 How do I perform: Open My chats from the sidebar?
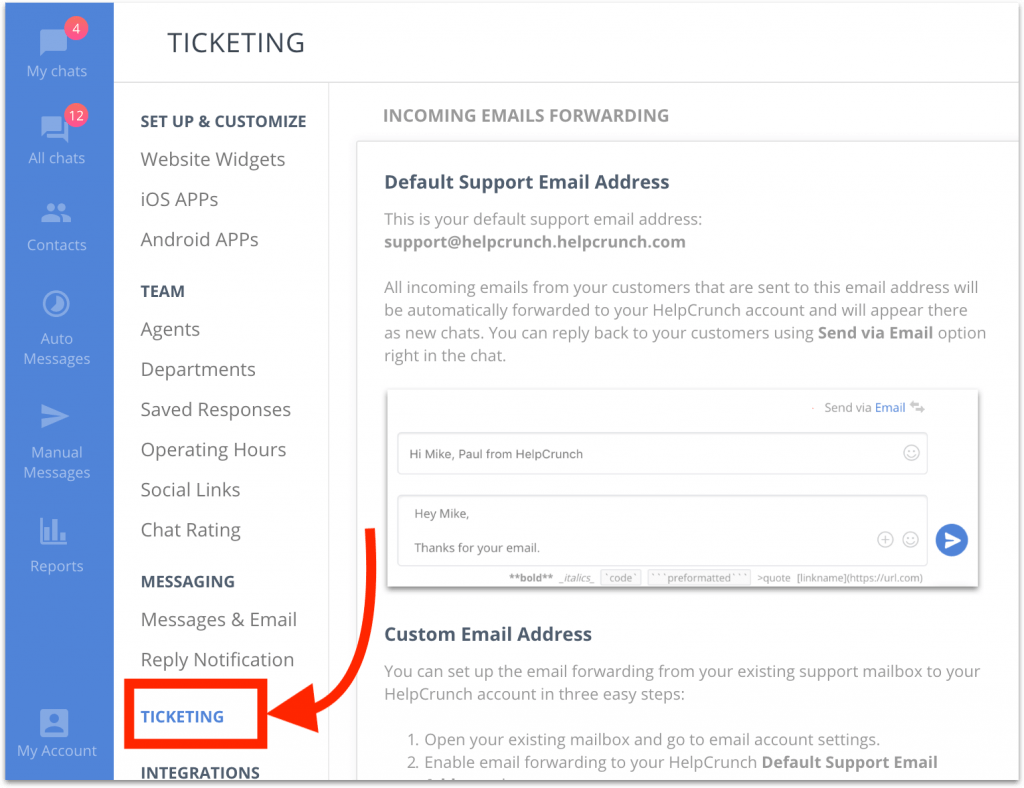coord(57,50)
